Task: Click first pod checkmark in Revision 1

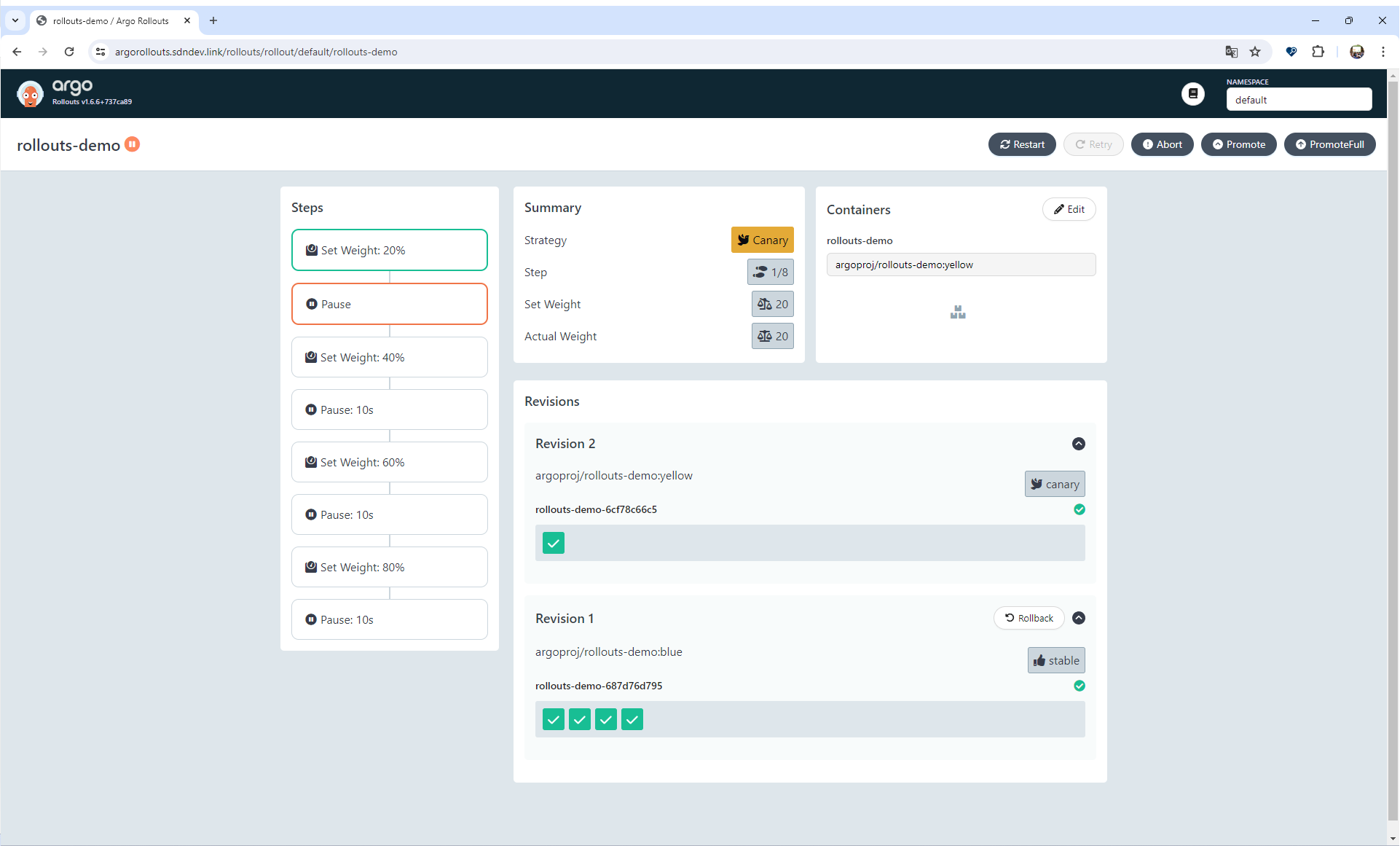Action: [554, 719]
